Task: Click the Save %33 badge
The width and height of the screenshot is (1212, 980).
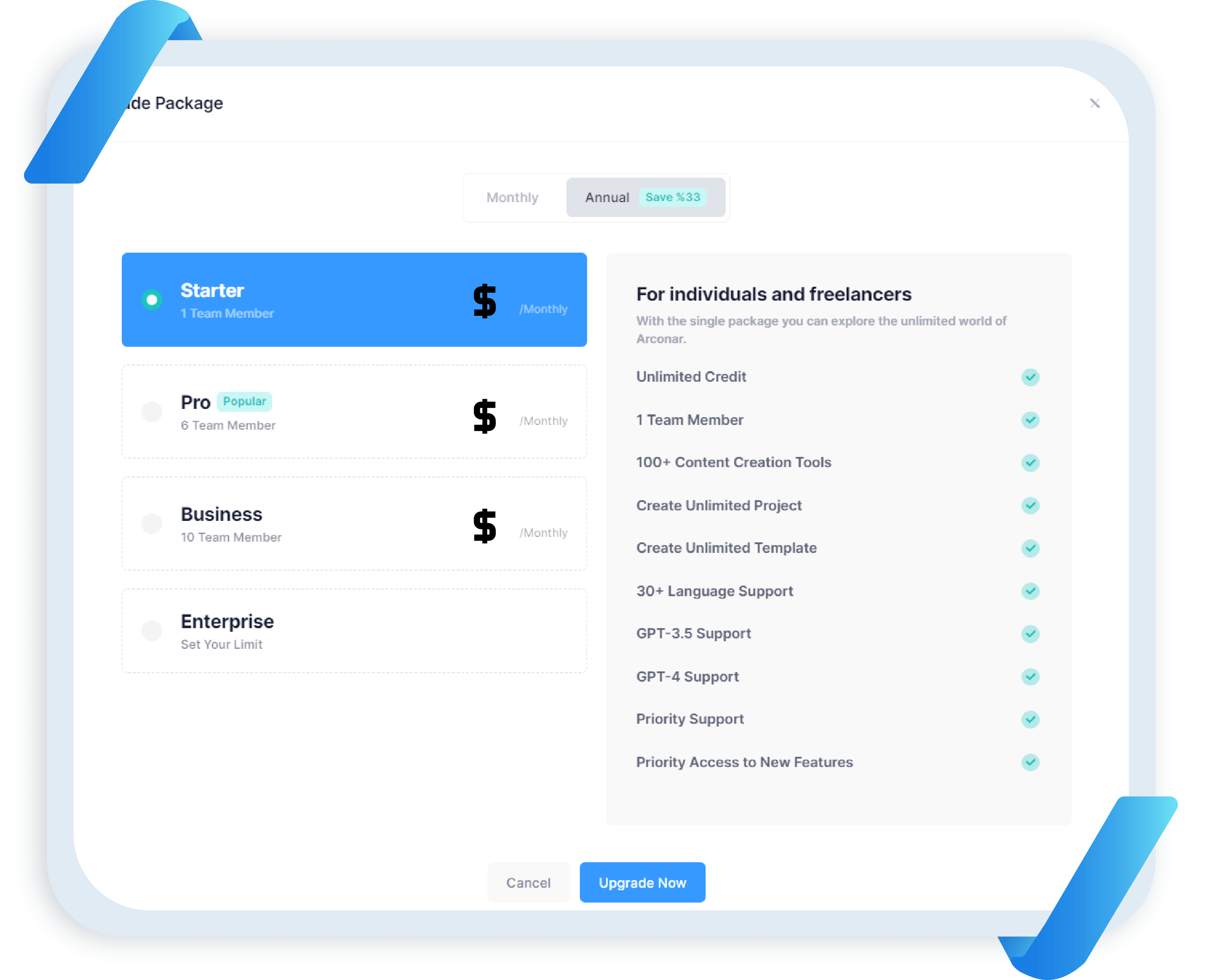Action: (x=672, y=197)
